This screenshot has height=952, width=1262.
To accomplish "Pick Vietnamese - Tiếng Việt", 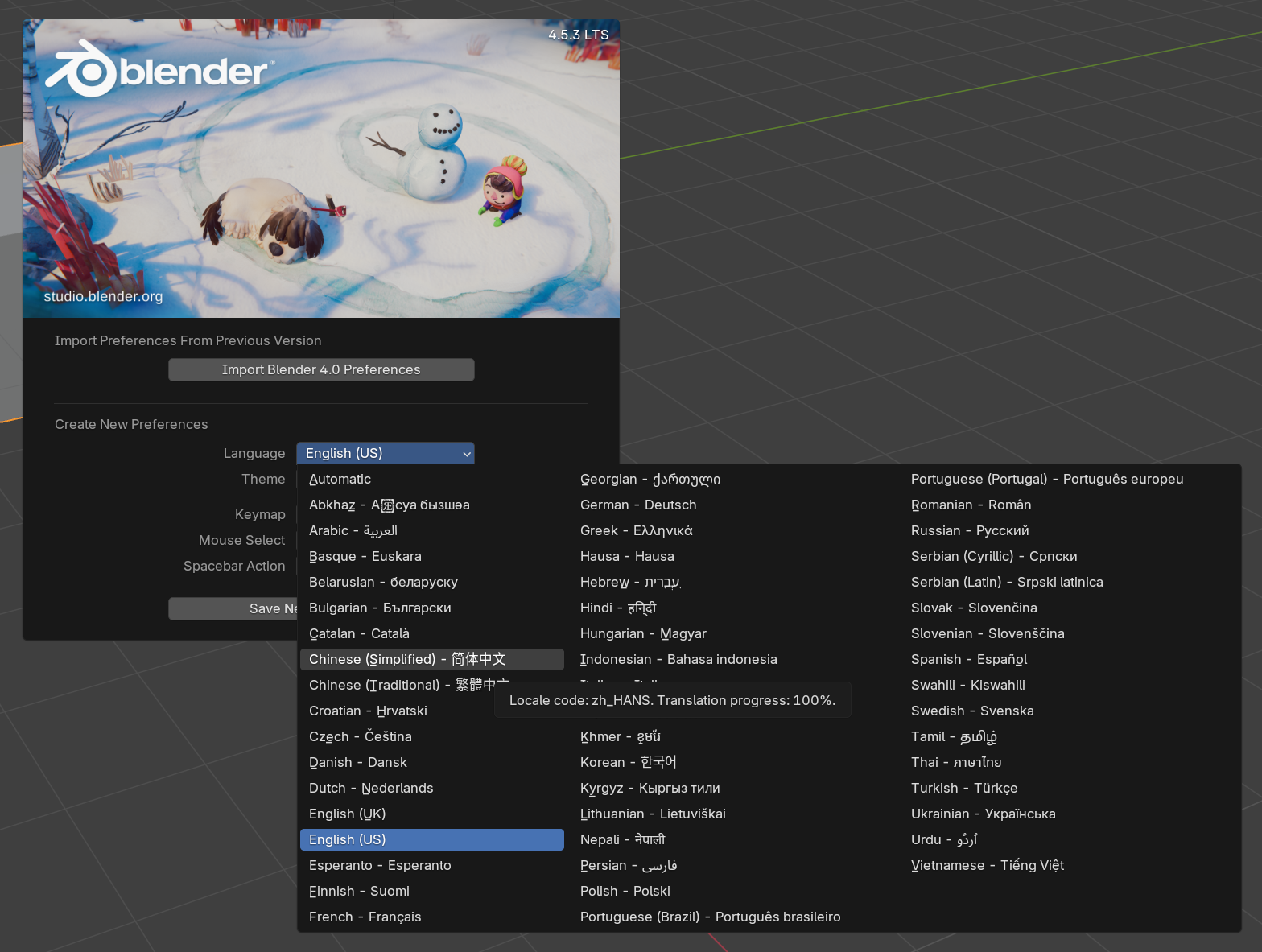I will [1070, 865].
